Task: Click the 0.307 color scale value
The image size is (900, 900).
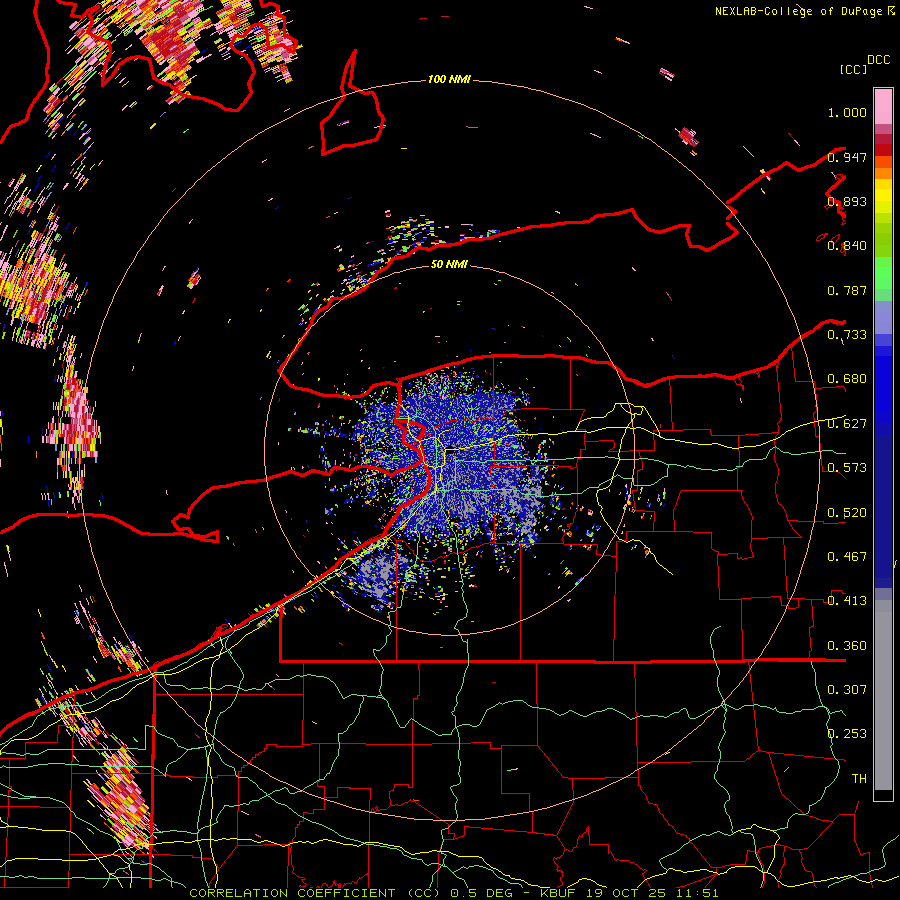Action: tap(847, 690)
